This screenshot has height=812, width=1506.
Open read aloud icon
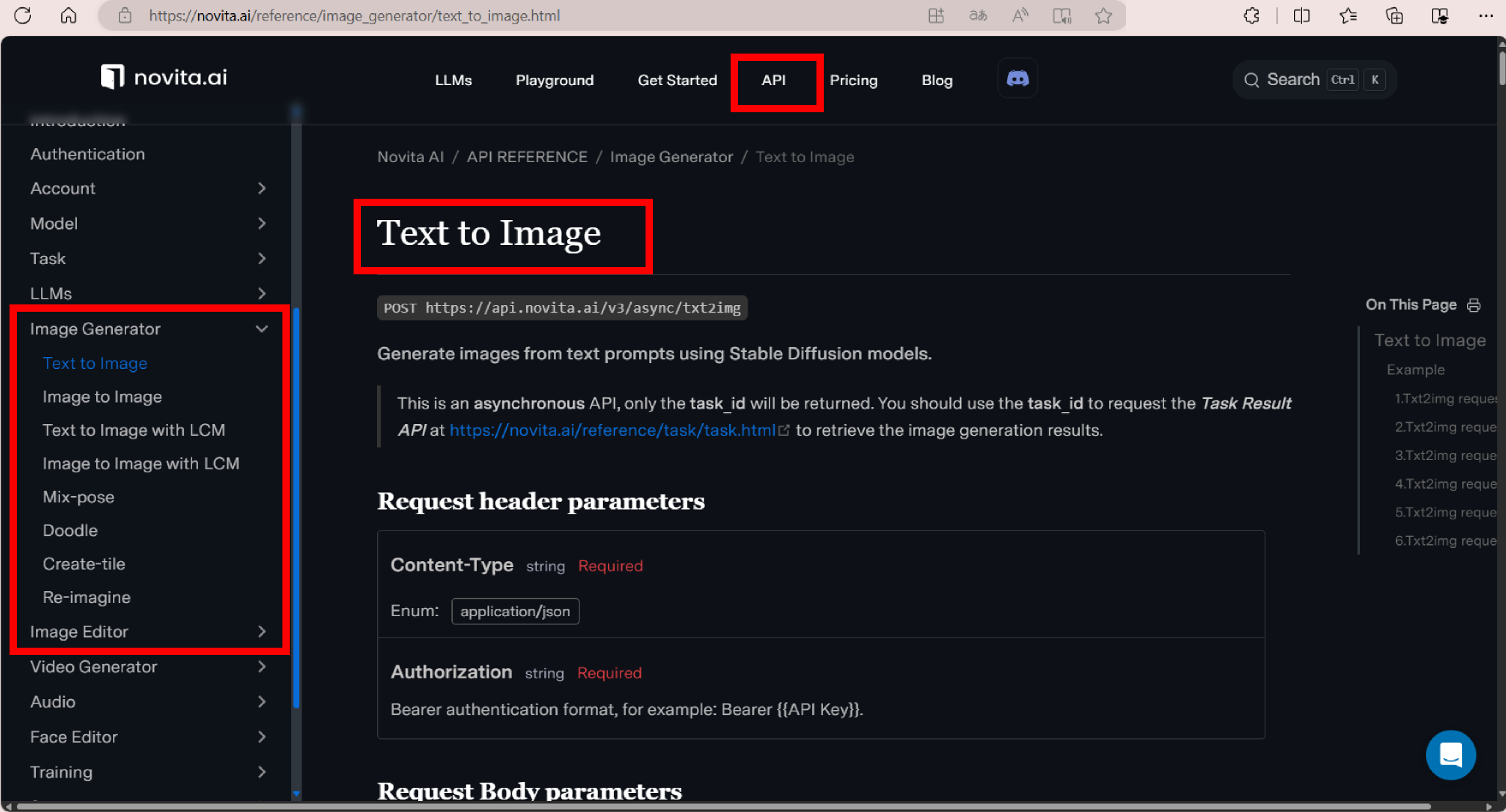click(1020, 15)
